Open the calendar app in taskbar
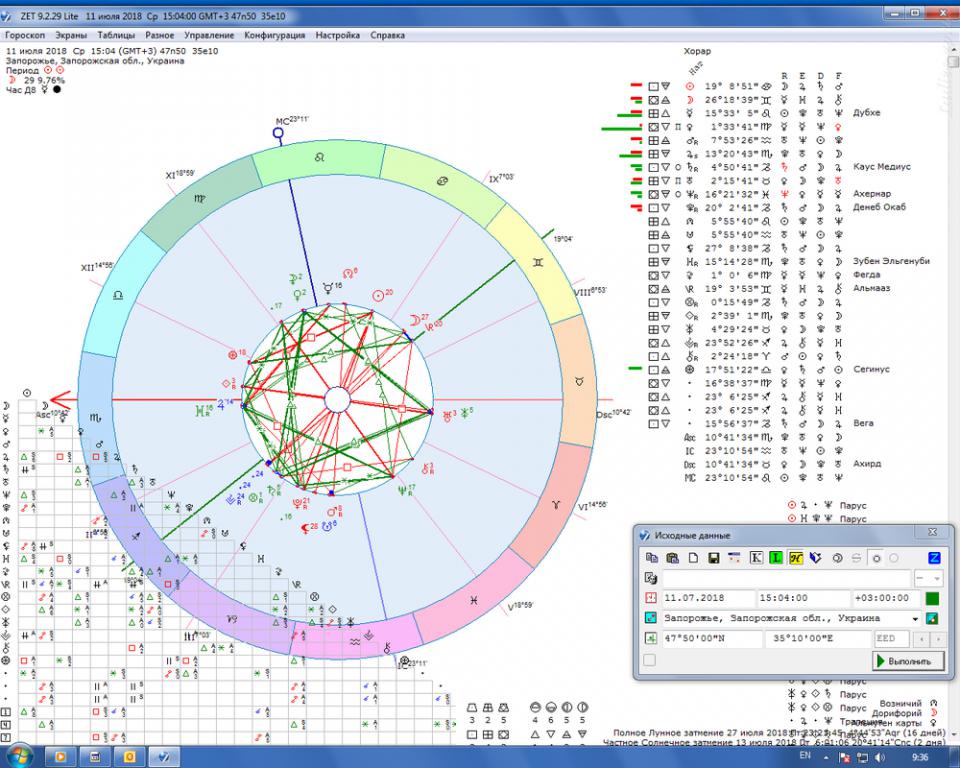This screenshot has height=768, width=960. [96, 757]
